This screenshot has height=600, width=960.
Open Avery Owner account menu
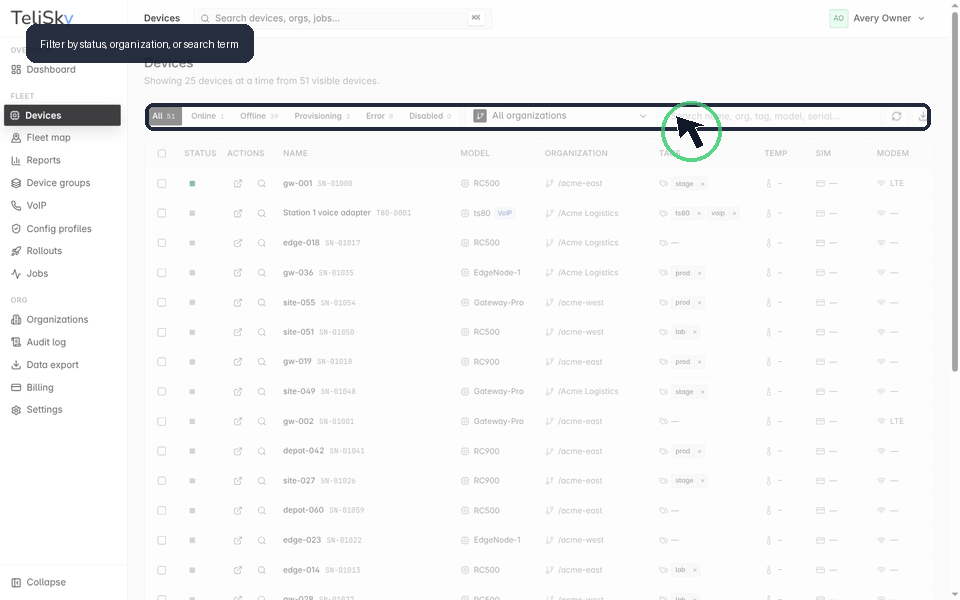click(877, 18)
